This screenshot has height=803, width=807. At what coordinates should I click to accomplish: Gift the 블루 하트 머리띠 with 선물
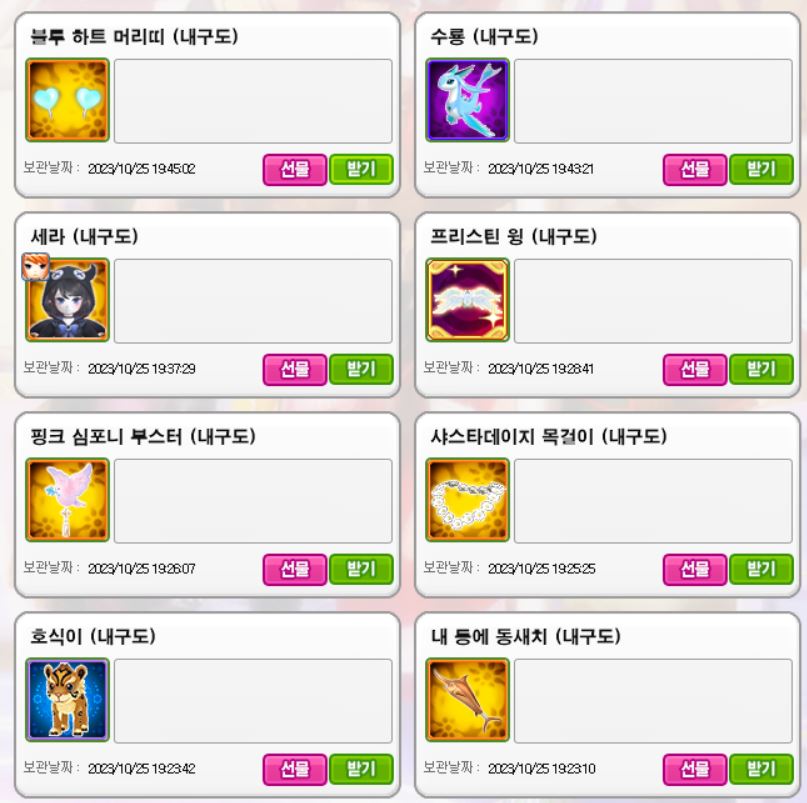click(295, 169)
